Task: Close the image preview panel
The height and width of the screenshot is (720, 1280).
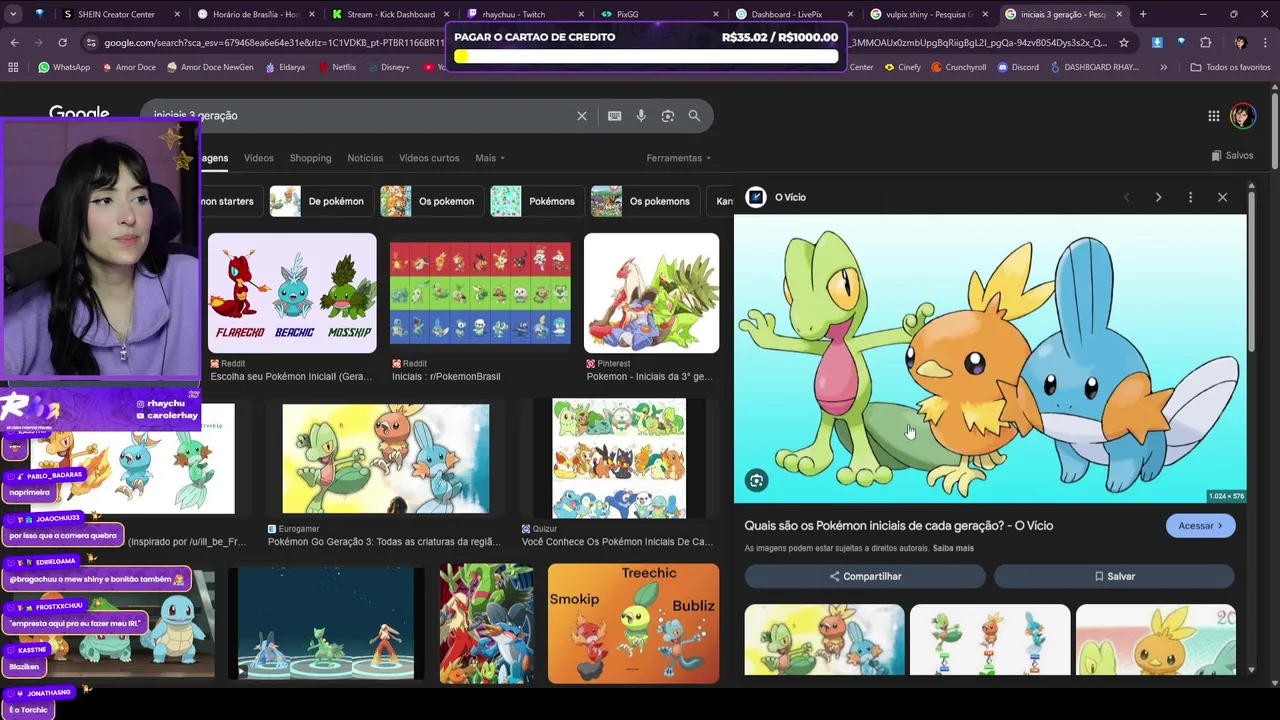Action: [x=1222, y=198]
